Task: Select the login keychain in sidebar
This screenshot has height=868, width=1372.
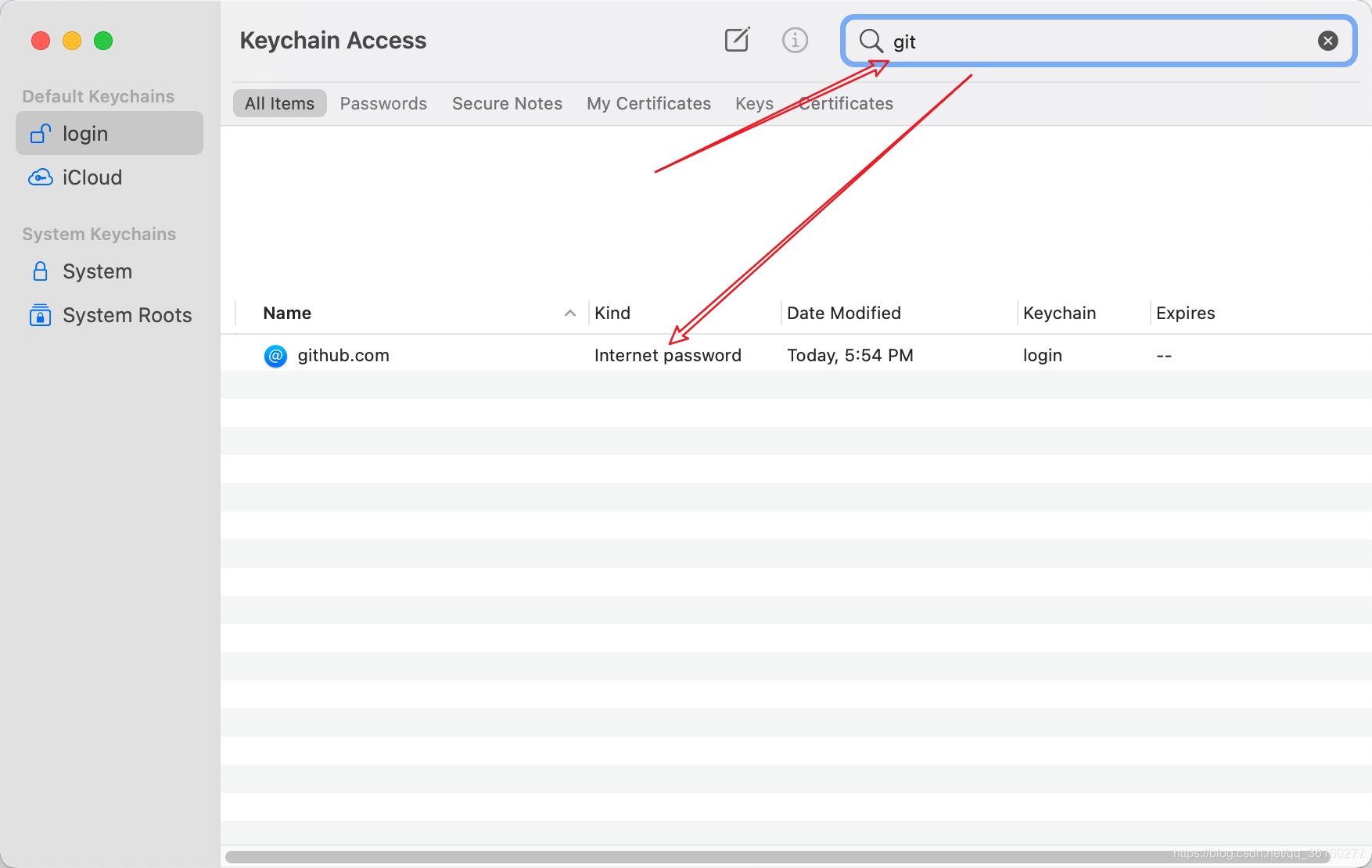Action: [x=110, y=134]
